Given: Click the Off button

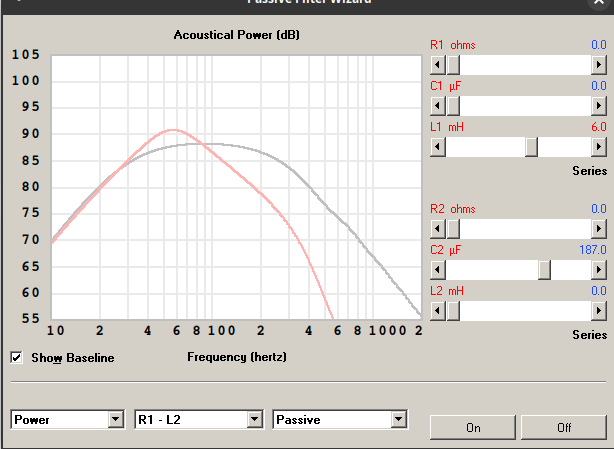Looking at the screenshot, I should pos(564,428).
